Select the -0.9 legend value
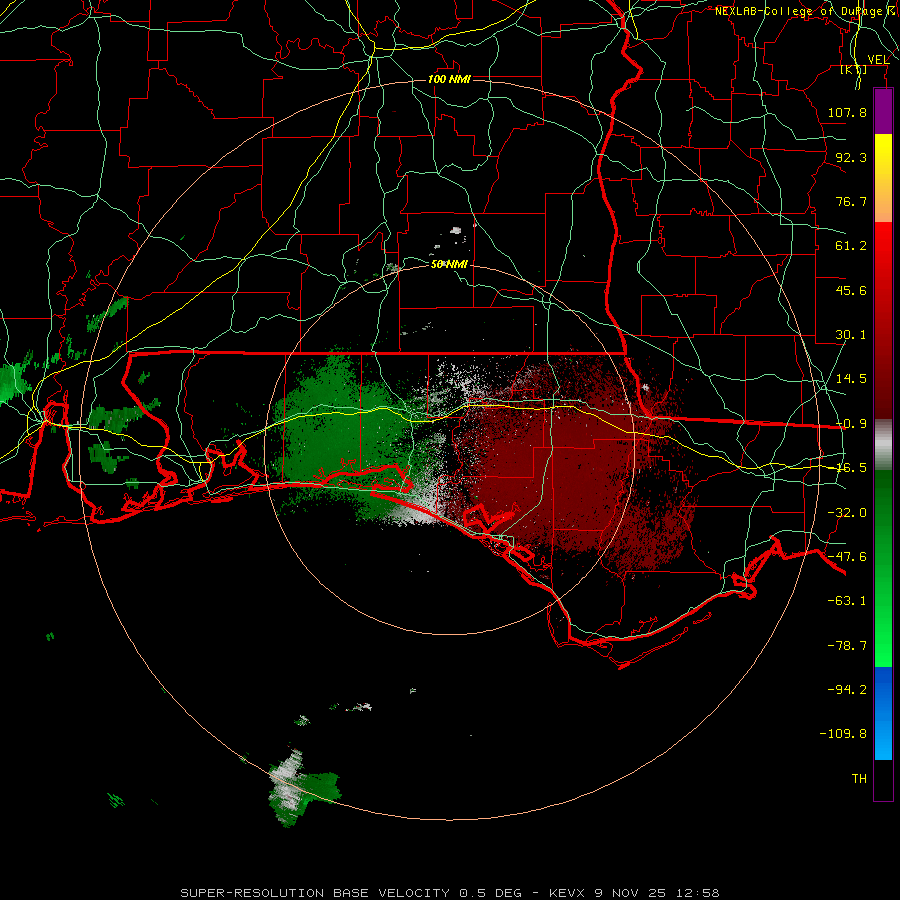The image size is (900, 900). [851, 424]
